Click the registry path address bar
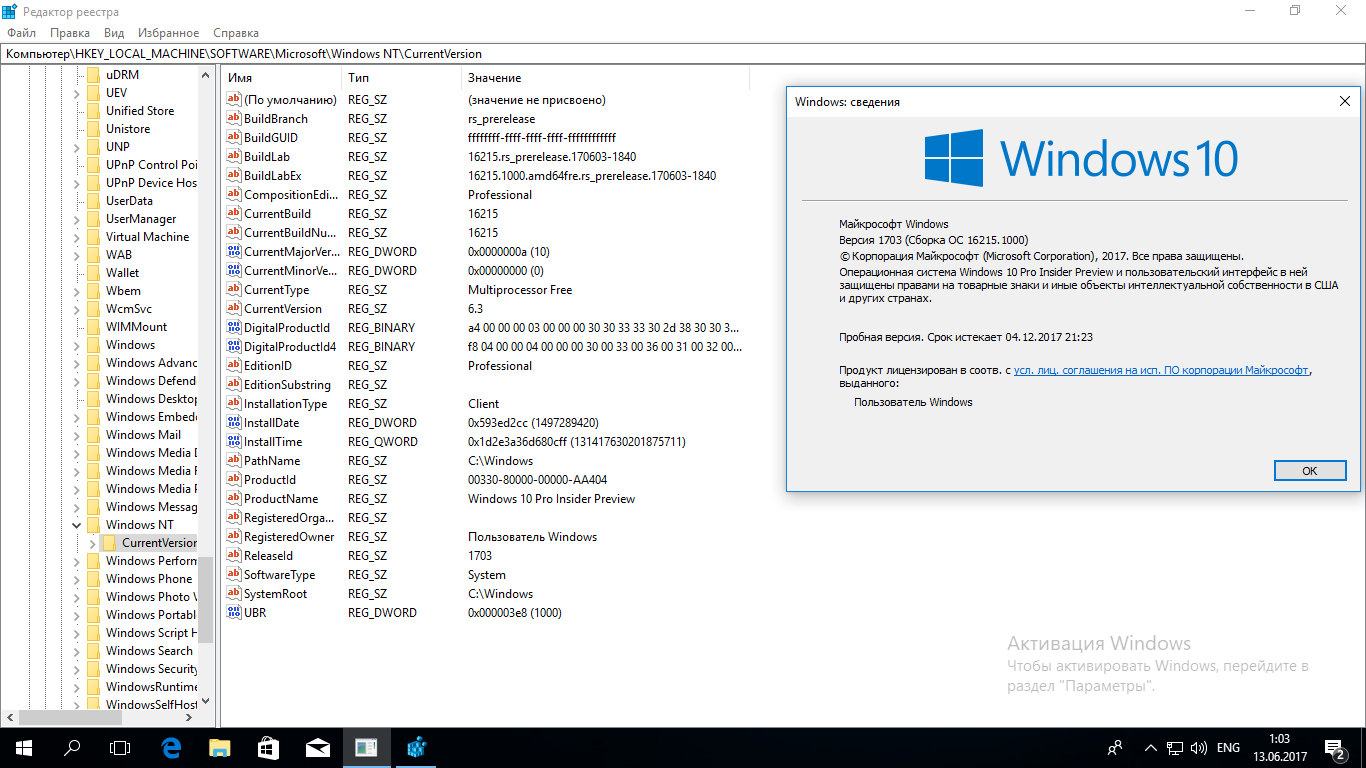Screen dimensions: 1366x768 tap(683, 53)
